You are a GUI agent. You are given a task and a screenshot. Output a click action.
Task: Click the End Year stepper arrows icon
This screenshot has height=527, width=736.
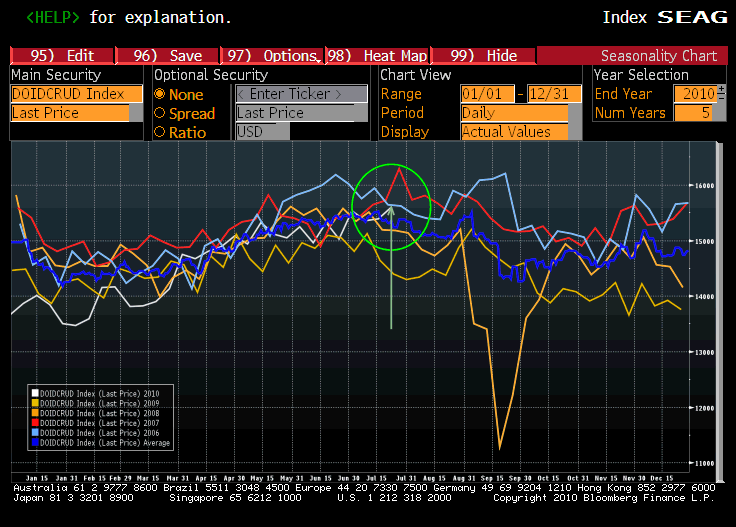tap(722, 94)
